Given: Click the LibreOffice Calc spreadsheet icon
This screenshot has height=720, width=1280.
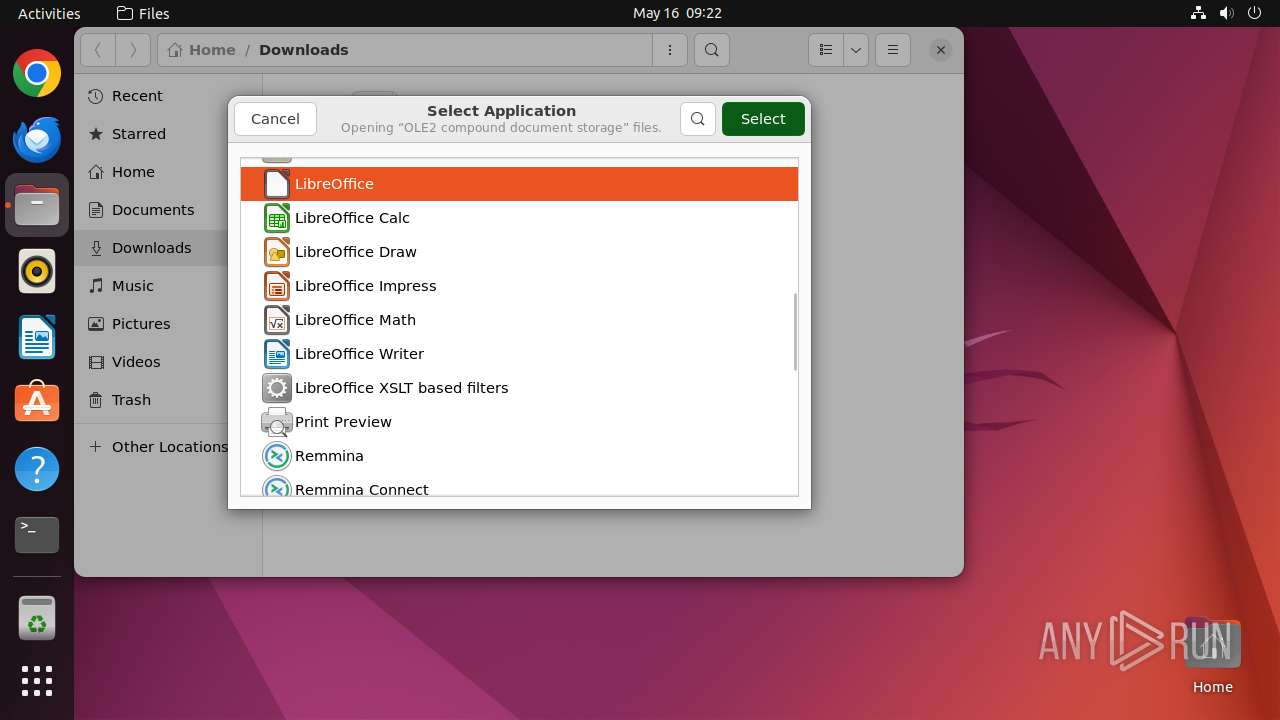Looking at the screenshot, I should click(x=277, y=218).
